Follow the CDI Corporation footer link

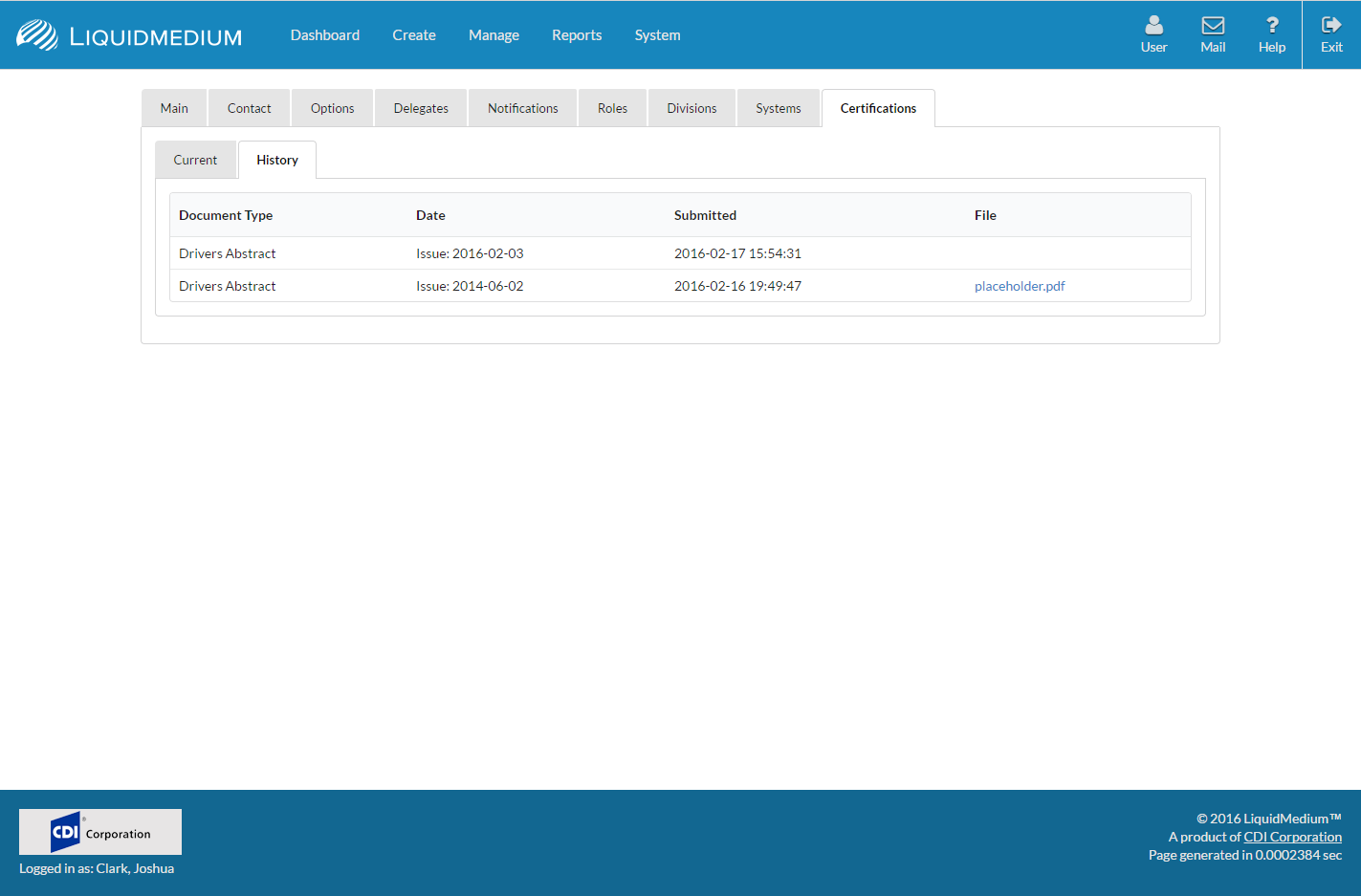[x=1292, y=837]
